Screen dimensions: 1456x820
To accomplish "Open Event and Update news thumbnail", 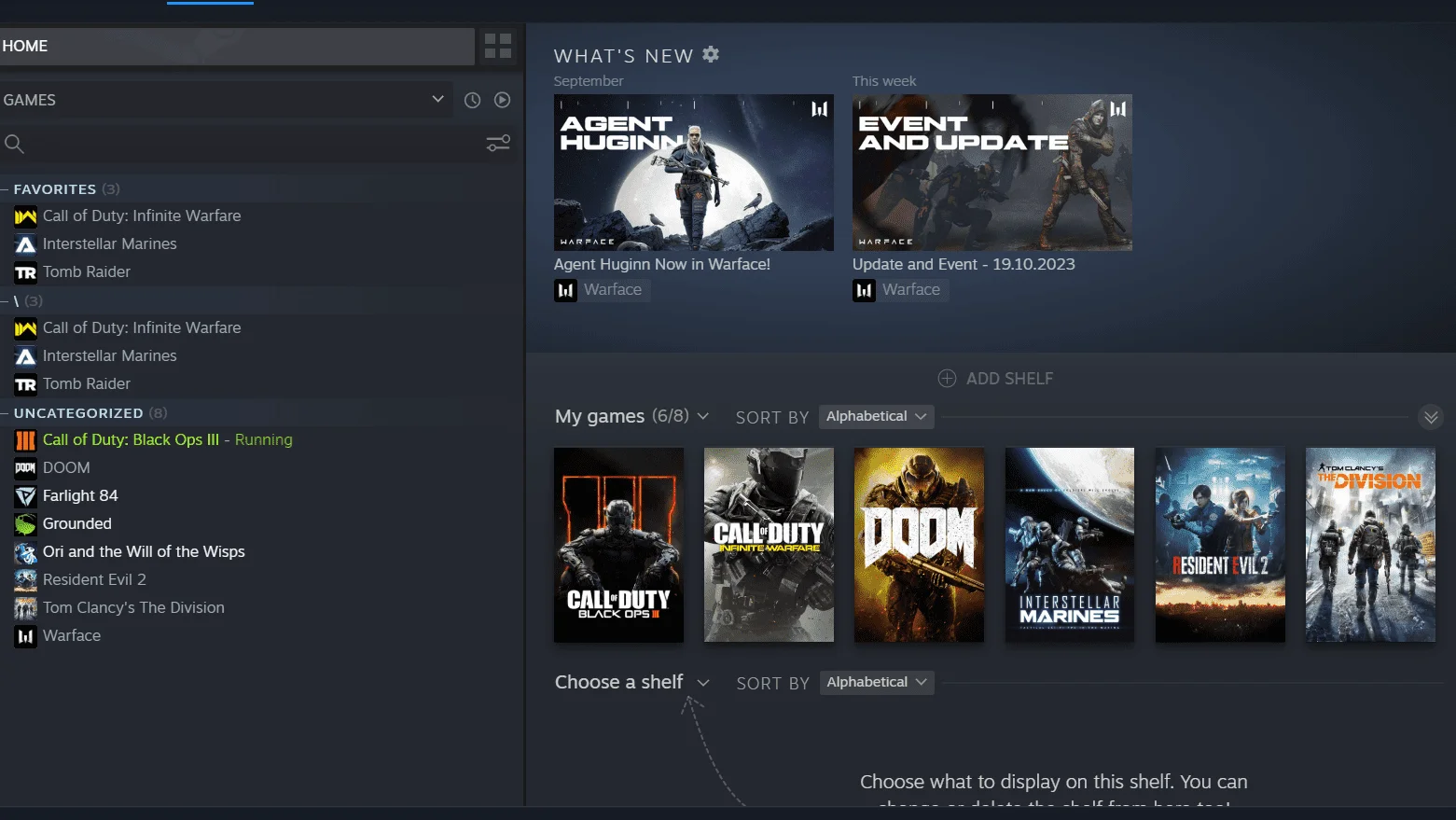I will click(x=992, y=173).
